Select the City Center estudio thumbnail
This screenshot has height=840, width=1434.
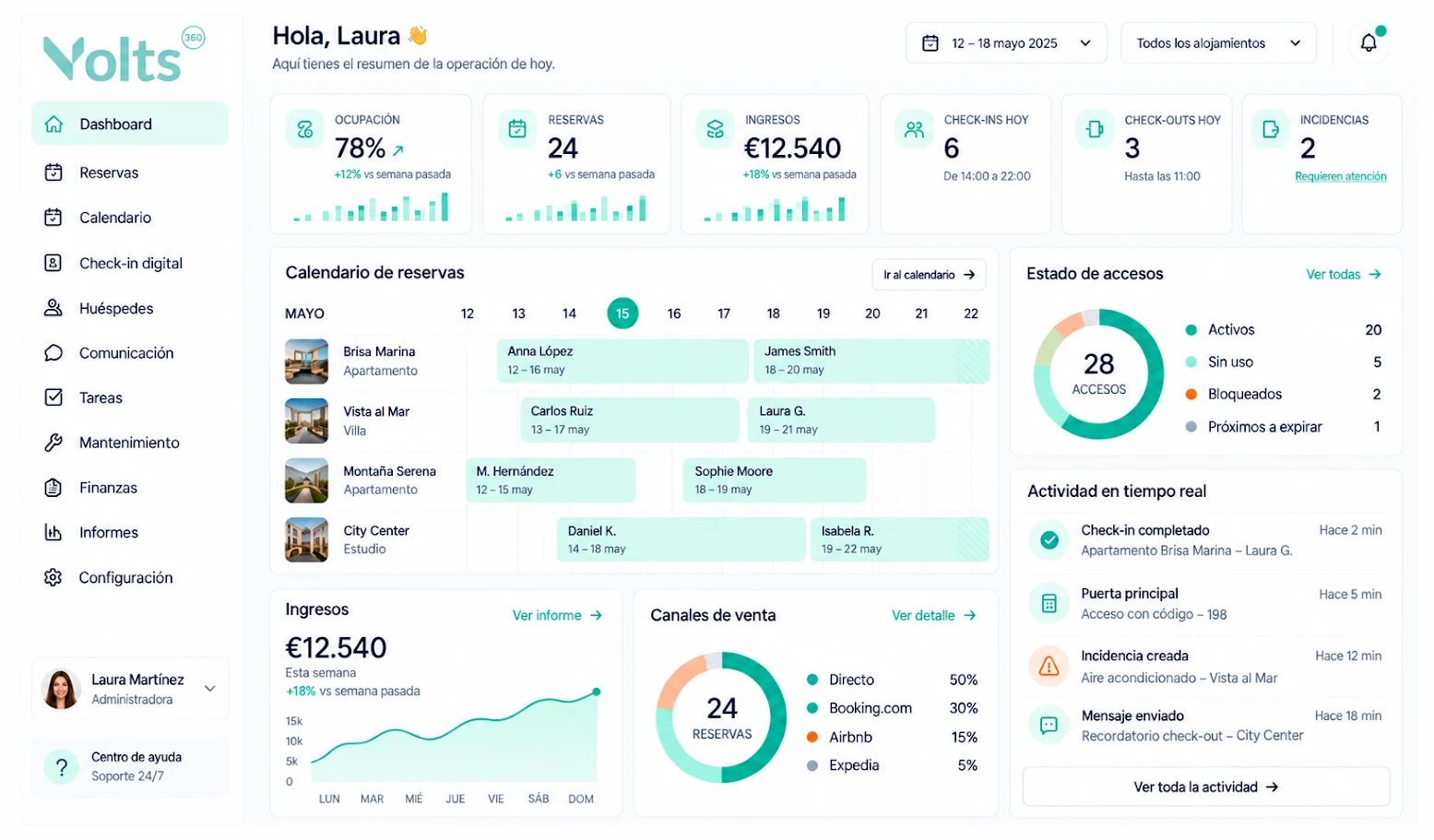pyautogui.click(x=307, y=540)
